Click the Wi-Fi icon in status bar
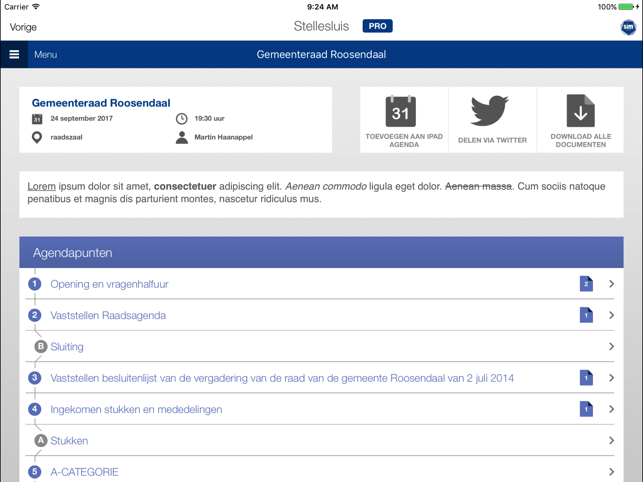643x482 pixels. (x=36, y=7)
